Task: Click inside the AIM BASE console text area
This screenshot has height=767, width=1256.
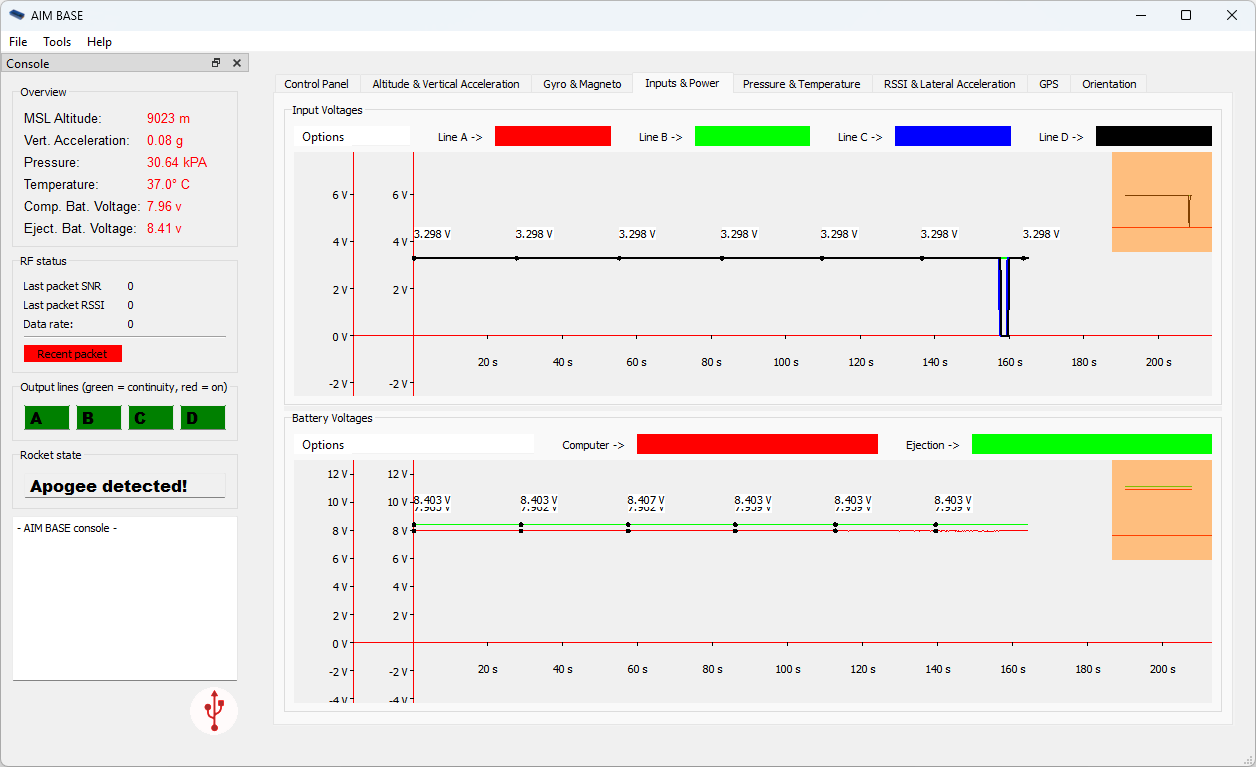Action: 125,598
